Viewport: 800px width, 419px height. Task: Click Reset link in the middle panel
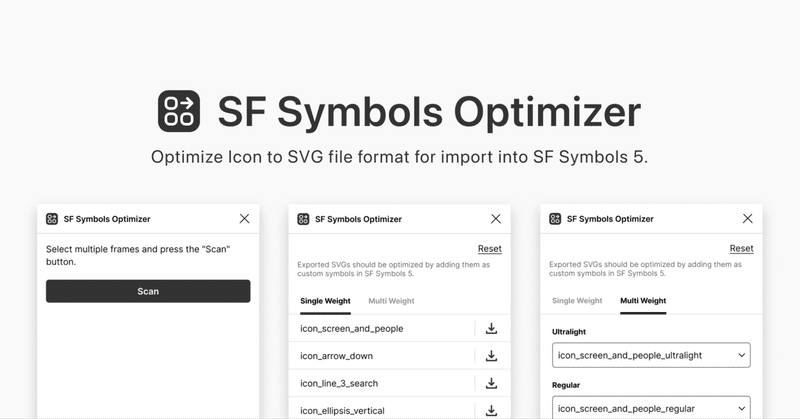(x=489, y=249)
